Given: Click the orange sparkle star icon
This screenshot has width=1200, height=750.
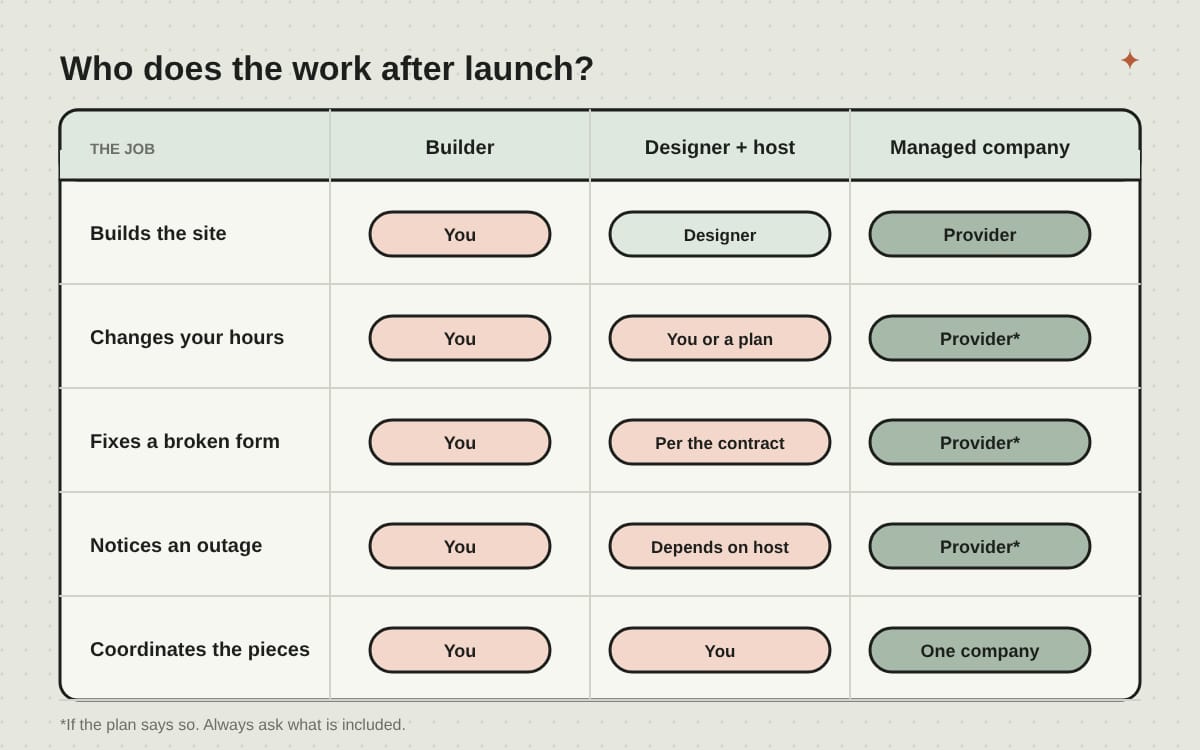Looking at the screenshot, I should click(1130, 60).
